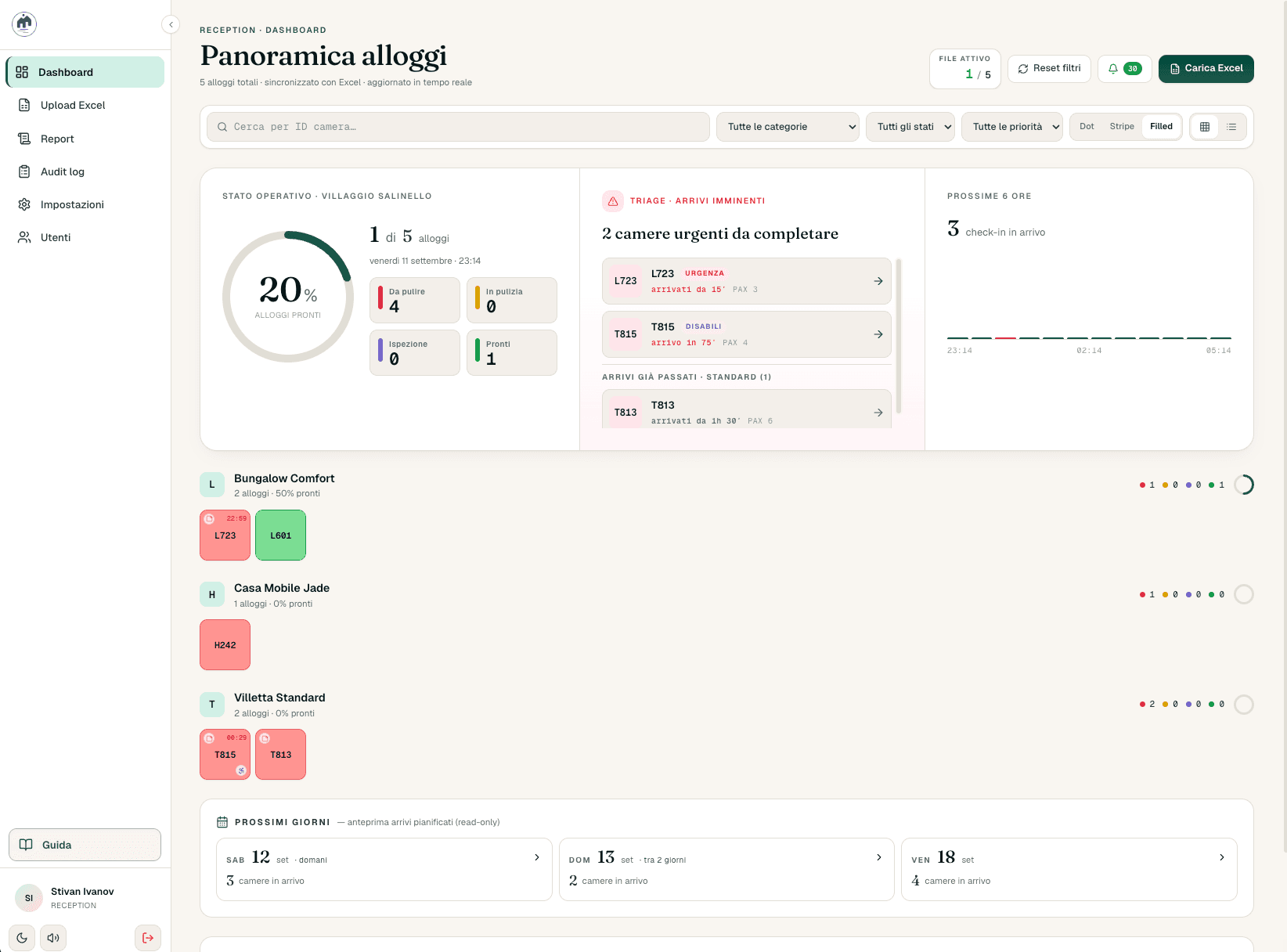Filter by In pulizia status card
Screen dimensions: 1287x952
[512, 300]
